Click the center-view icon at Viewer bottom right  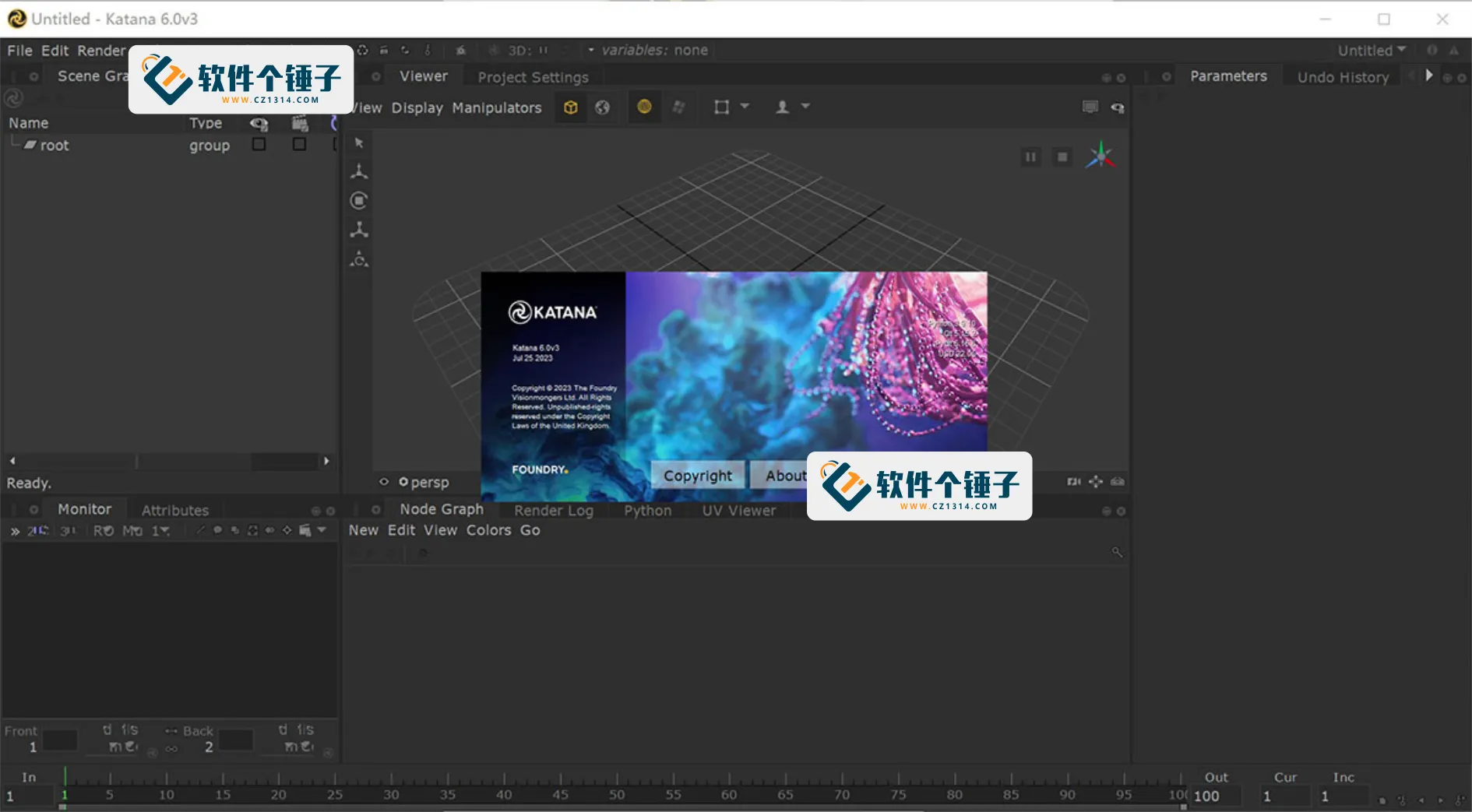(x=1096, y=482)
